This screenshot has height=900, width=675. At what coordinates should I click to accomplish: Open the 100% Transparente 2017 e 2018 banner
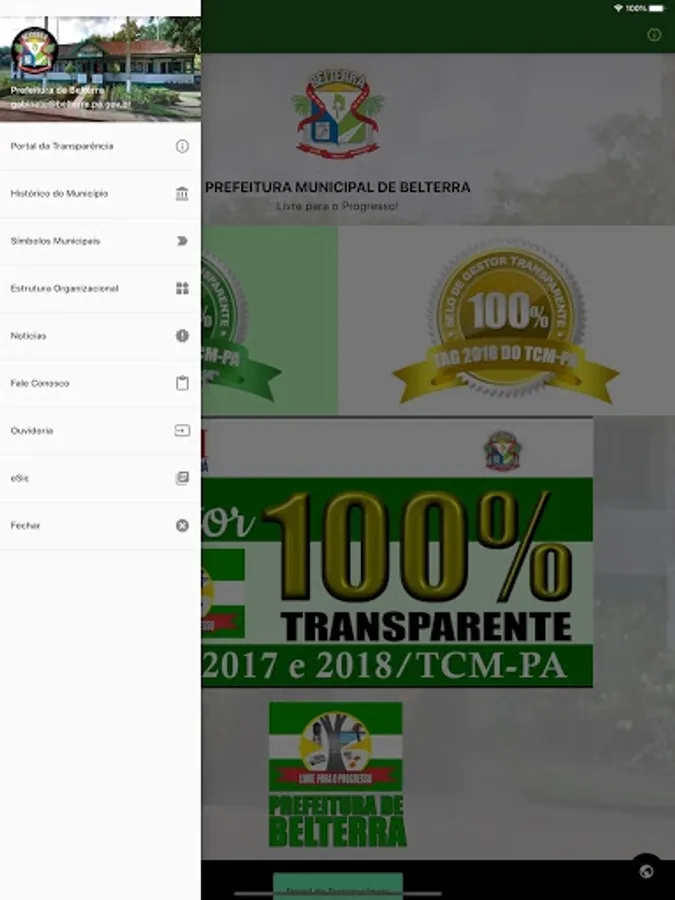397,553
